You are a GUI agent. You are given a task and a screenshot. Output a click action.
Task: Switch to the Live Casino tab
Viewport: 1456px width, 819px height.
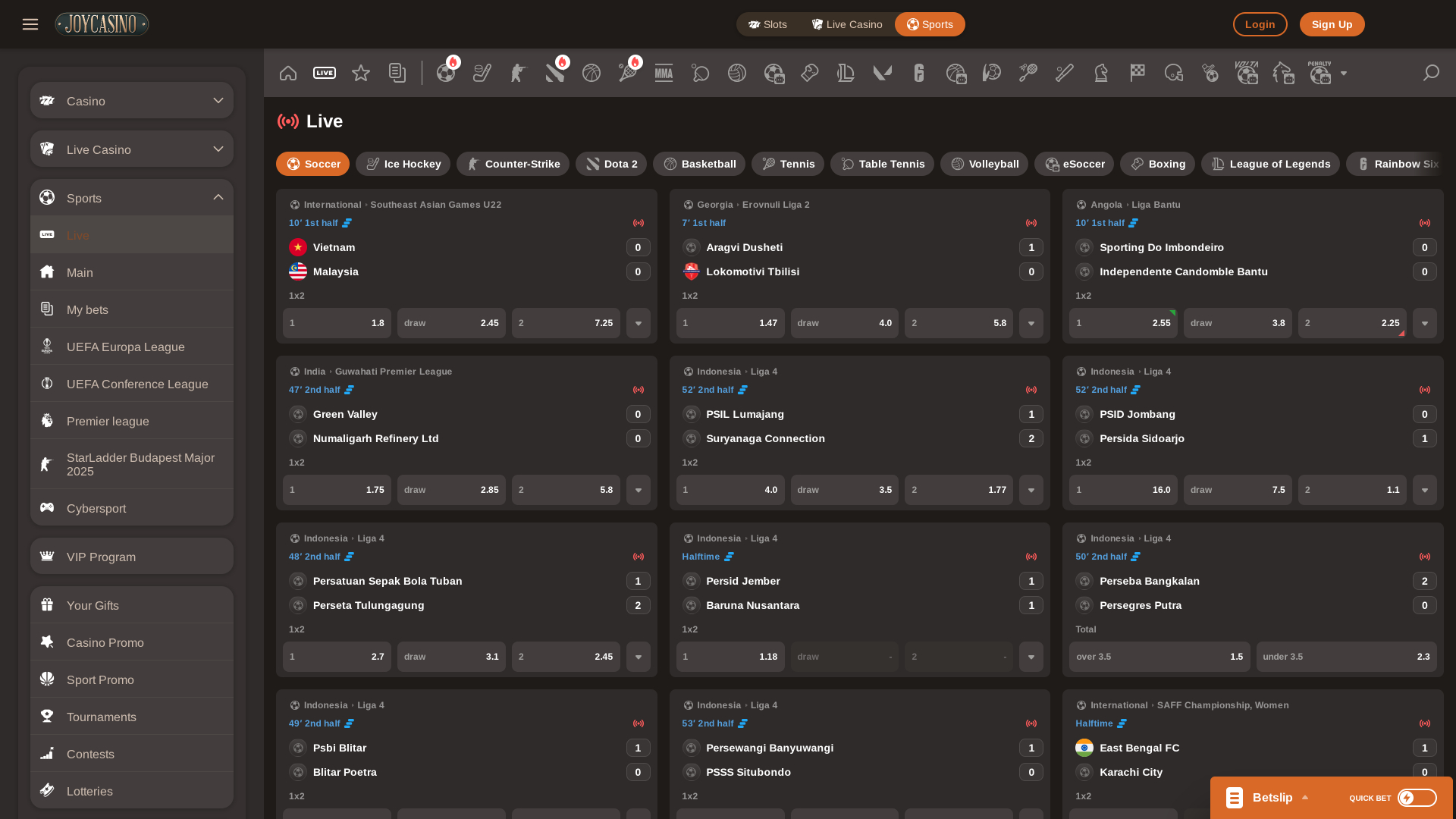point(847,24)
